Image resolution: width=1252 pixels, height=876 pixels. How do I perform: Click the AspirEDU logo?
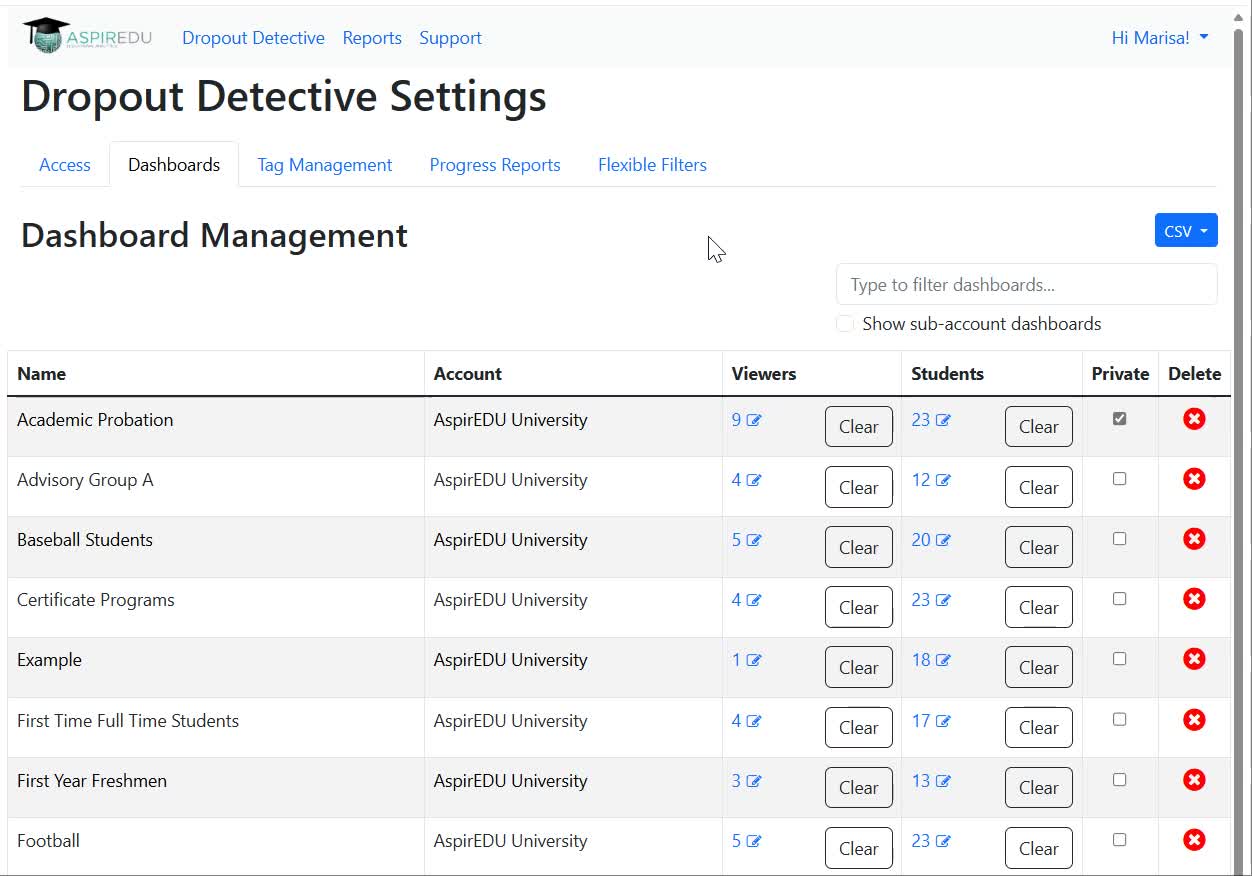[x=88, y=37]
